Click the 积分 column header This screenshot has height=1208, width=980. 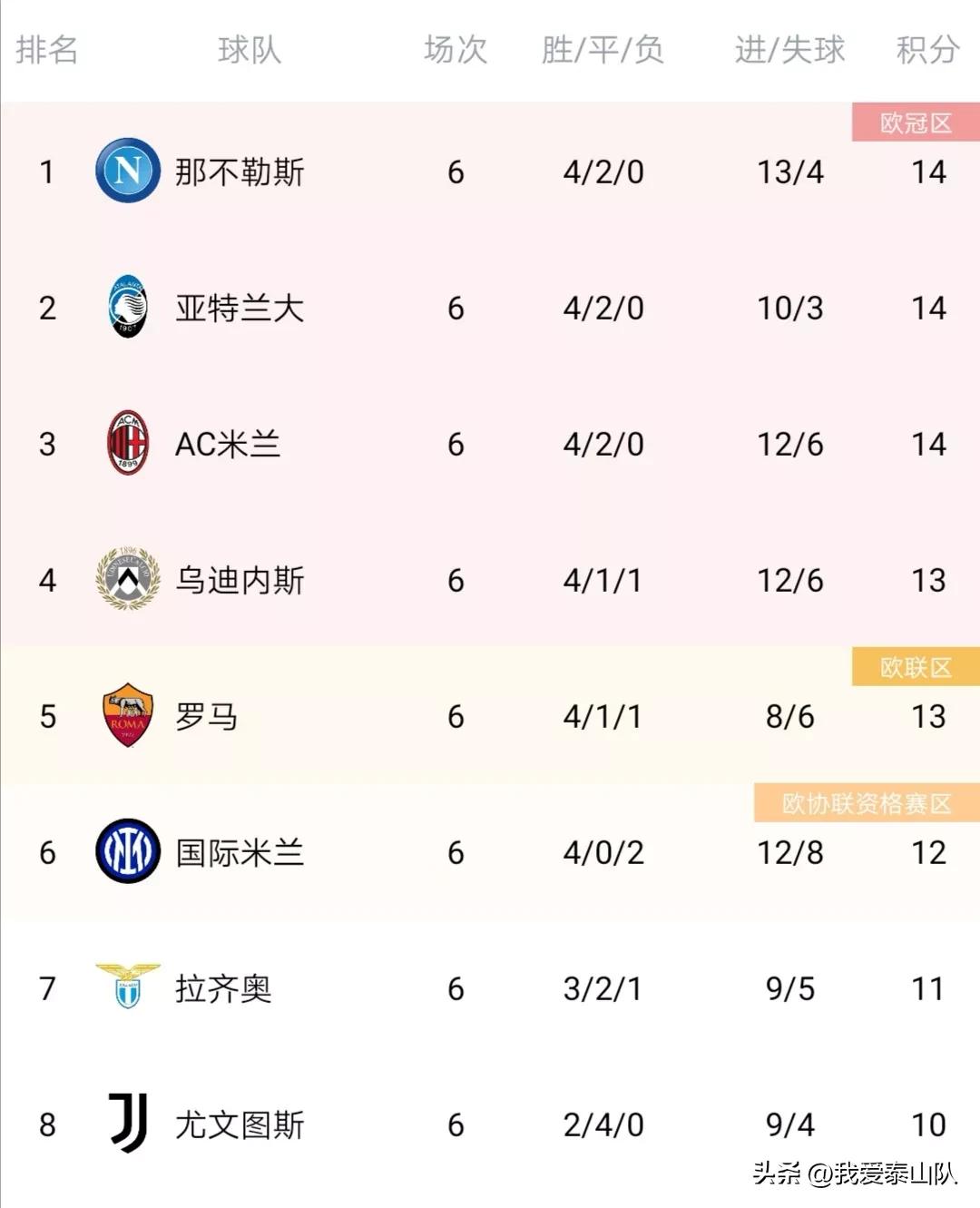pyautogui.click(x=927, y=50)
